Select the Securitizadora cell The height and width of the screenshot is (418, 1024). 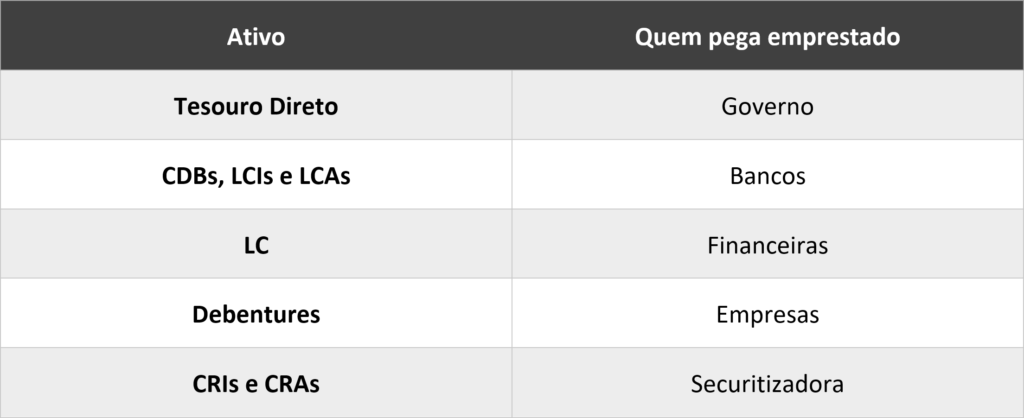(x=767, y=384)
